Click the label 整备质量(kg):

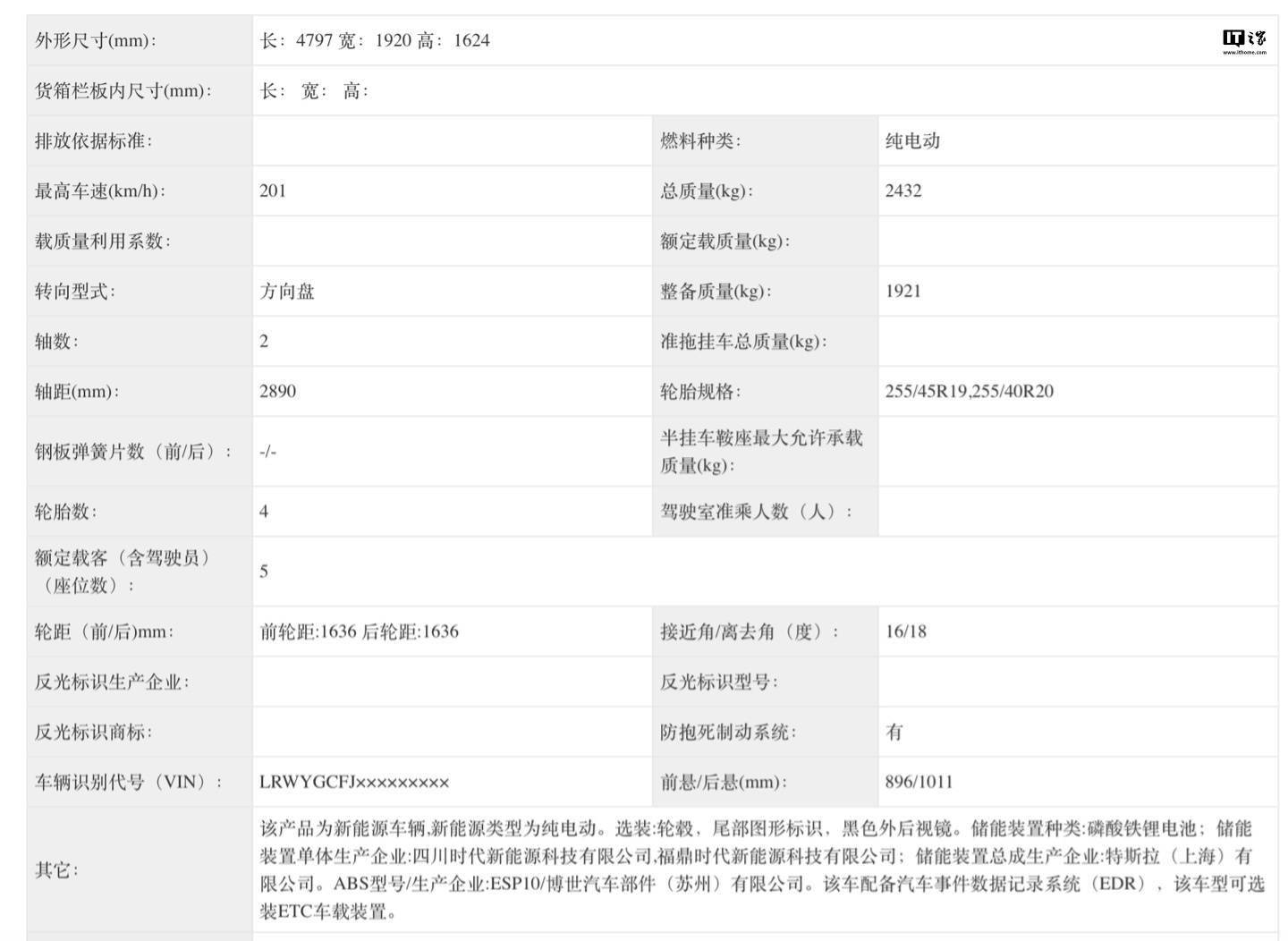click(x=716, y=291)
